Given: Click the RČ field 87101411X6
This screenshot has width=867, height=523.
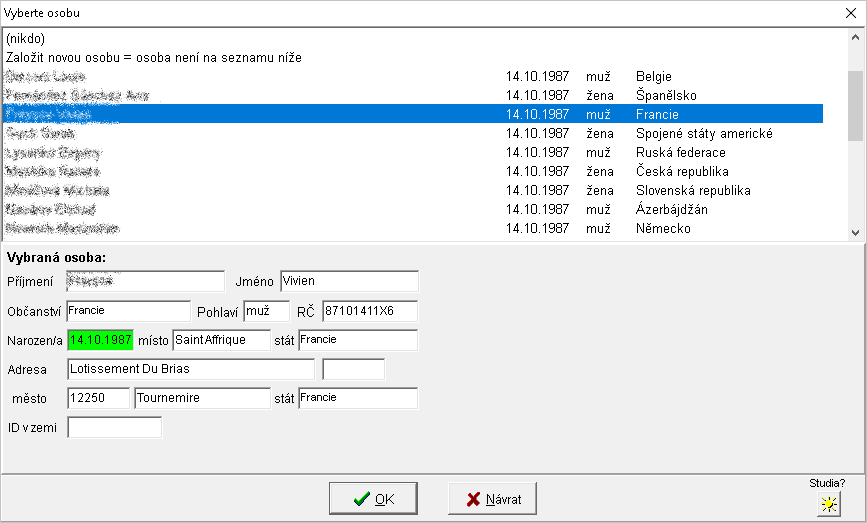Looking at the screenshot, I should coord(369,311).
